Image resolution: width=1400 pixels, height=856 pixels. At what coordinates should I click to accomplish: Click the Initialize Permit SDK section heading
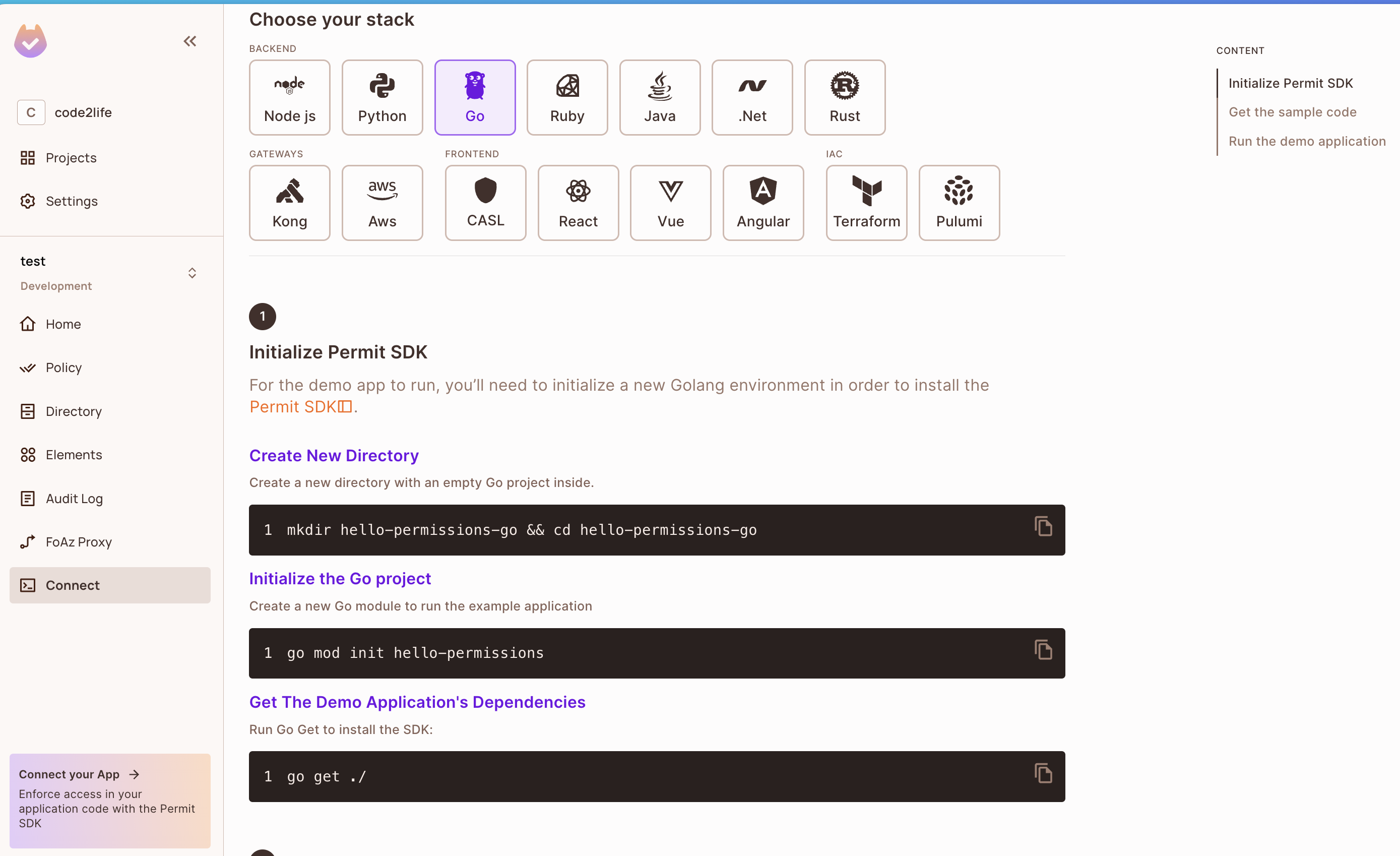tap(338, 352)
